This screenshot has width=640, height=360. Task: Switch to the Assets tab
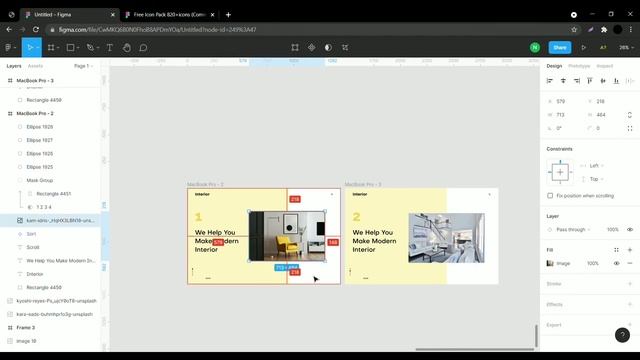(x=35, y=66)
